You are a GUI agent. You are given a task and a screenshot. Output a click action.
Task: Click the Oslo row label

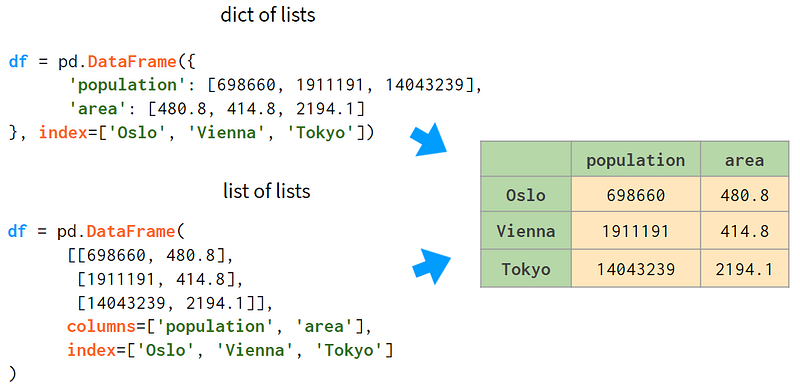point(526,195)
